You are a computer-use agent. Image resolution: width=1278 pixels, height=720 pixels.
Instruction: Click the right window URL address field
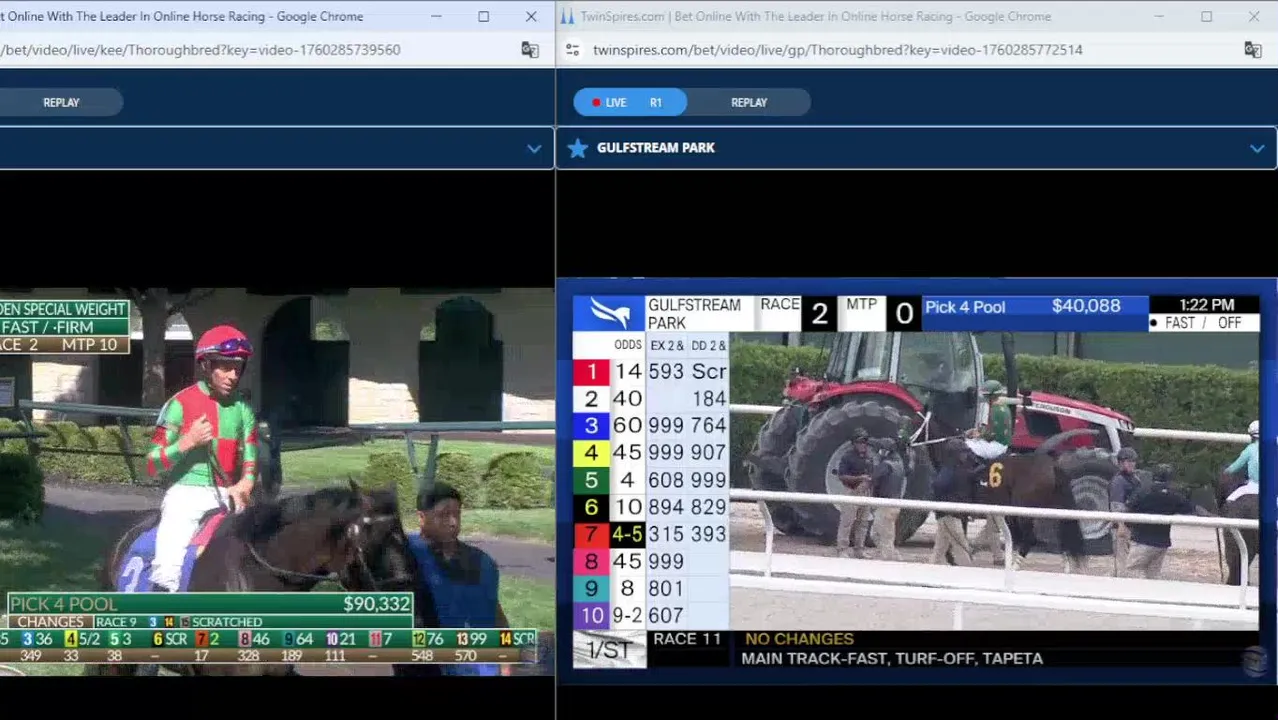tap(838, 50)
